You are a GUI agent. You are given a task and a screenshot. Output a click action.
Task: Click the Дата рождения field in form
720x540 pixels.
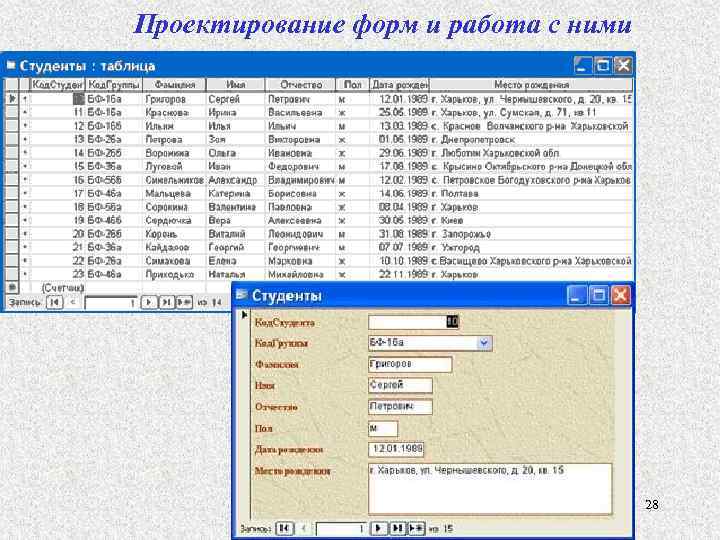tap(396, 449)
